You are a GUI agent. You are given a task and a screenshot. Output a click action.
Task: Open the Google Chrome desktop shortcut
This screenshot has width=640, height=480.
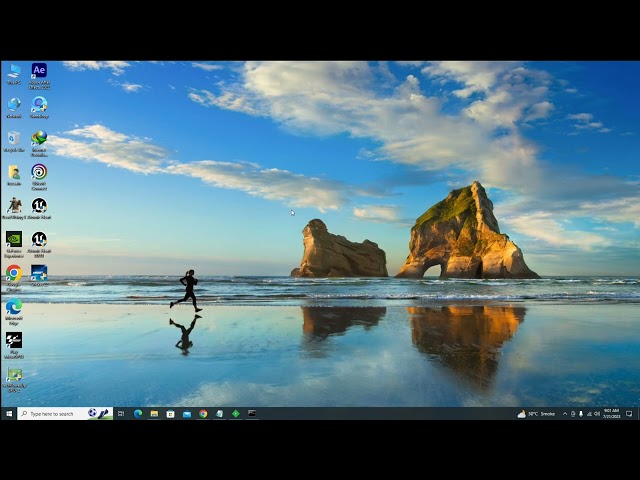(14, 278)
